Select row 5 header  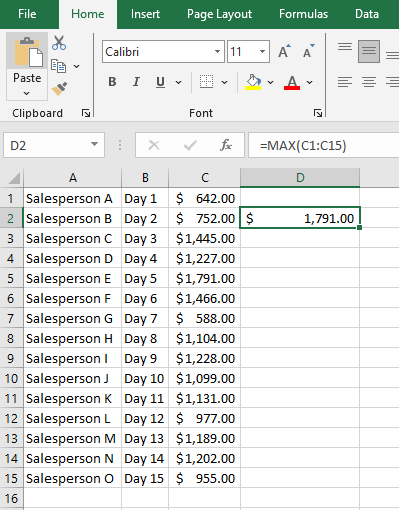click(11, 279)
